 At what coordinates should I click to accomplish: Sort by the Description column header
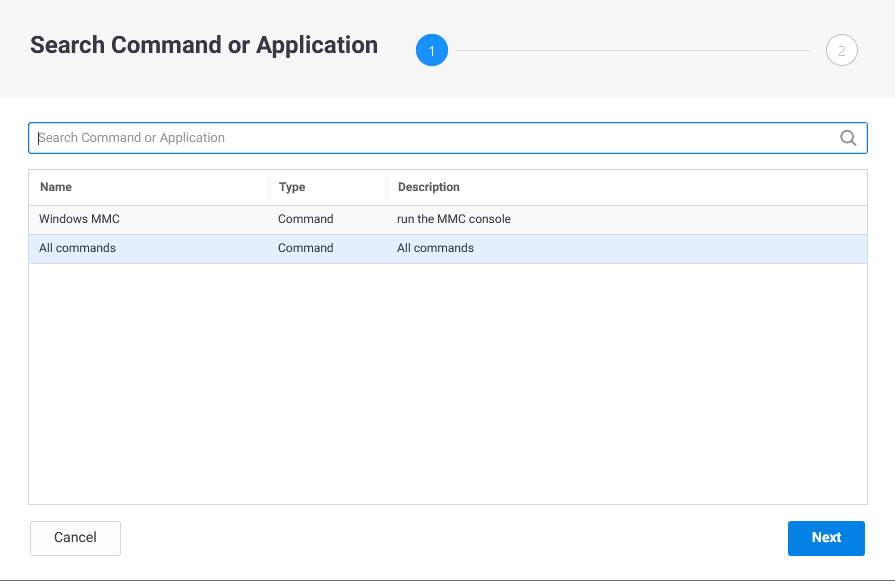428,187
